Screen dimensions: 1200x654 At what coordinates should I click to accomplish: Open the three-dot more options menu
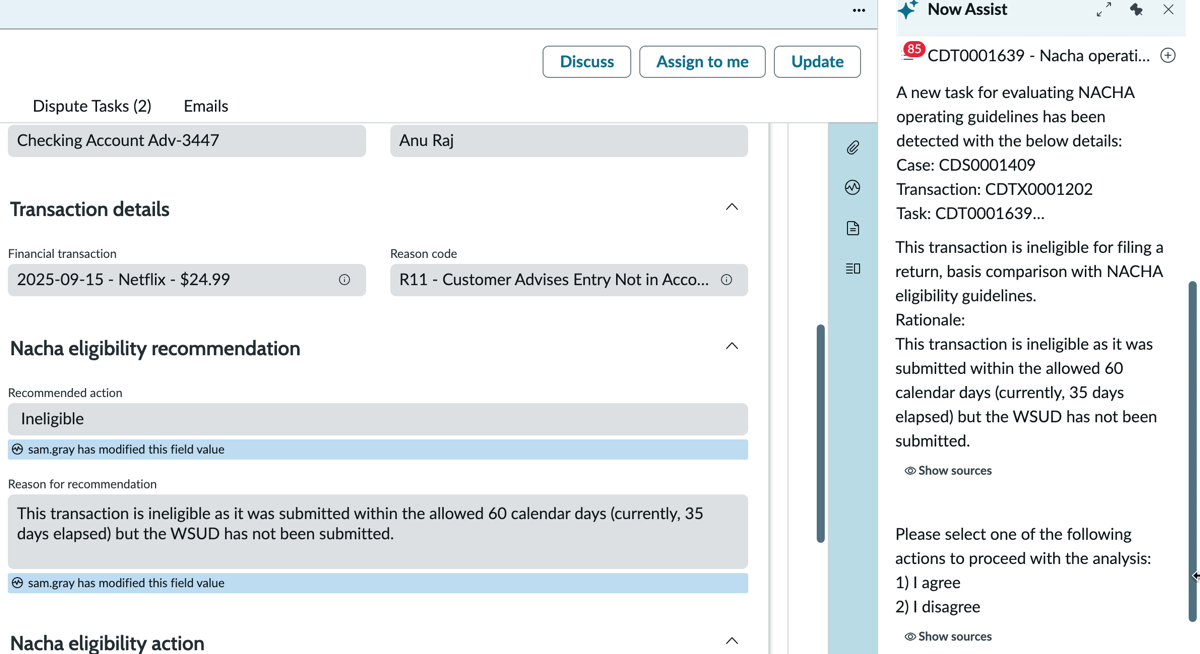858,10
